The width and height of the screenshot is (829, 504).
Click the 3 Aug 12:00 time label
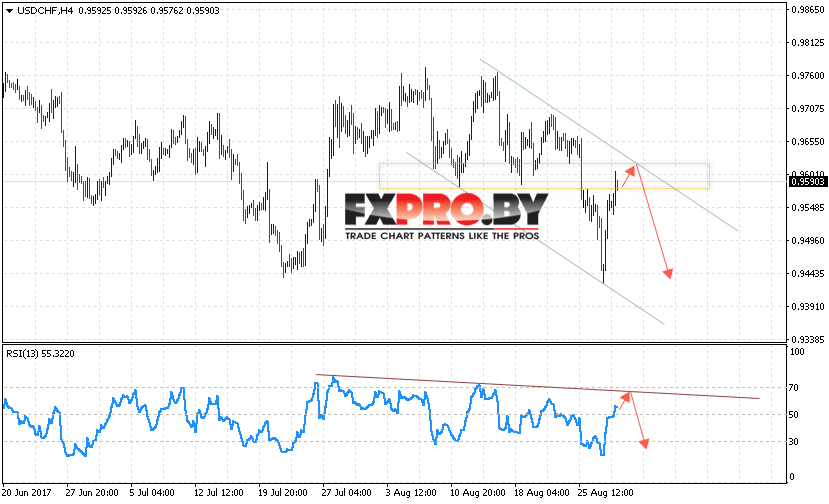pos(411,492)
